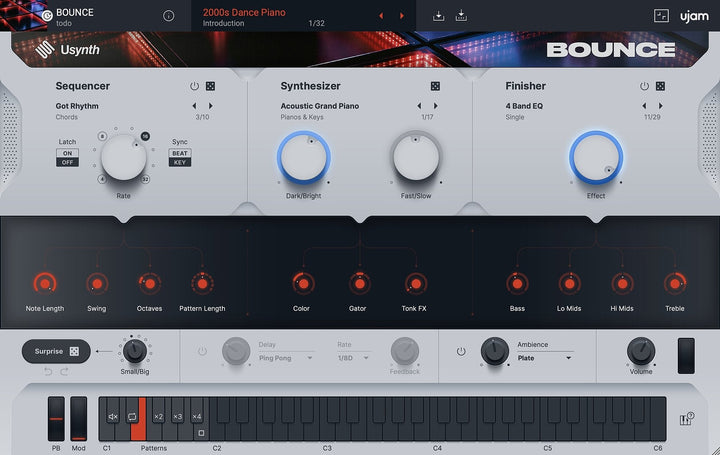Click the mute pattern key icon

[x=113, y=416]
